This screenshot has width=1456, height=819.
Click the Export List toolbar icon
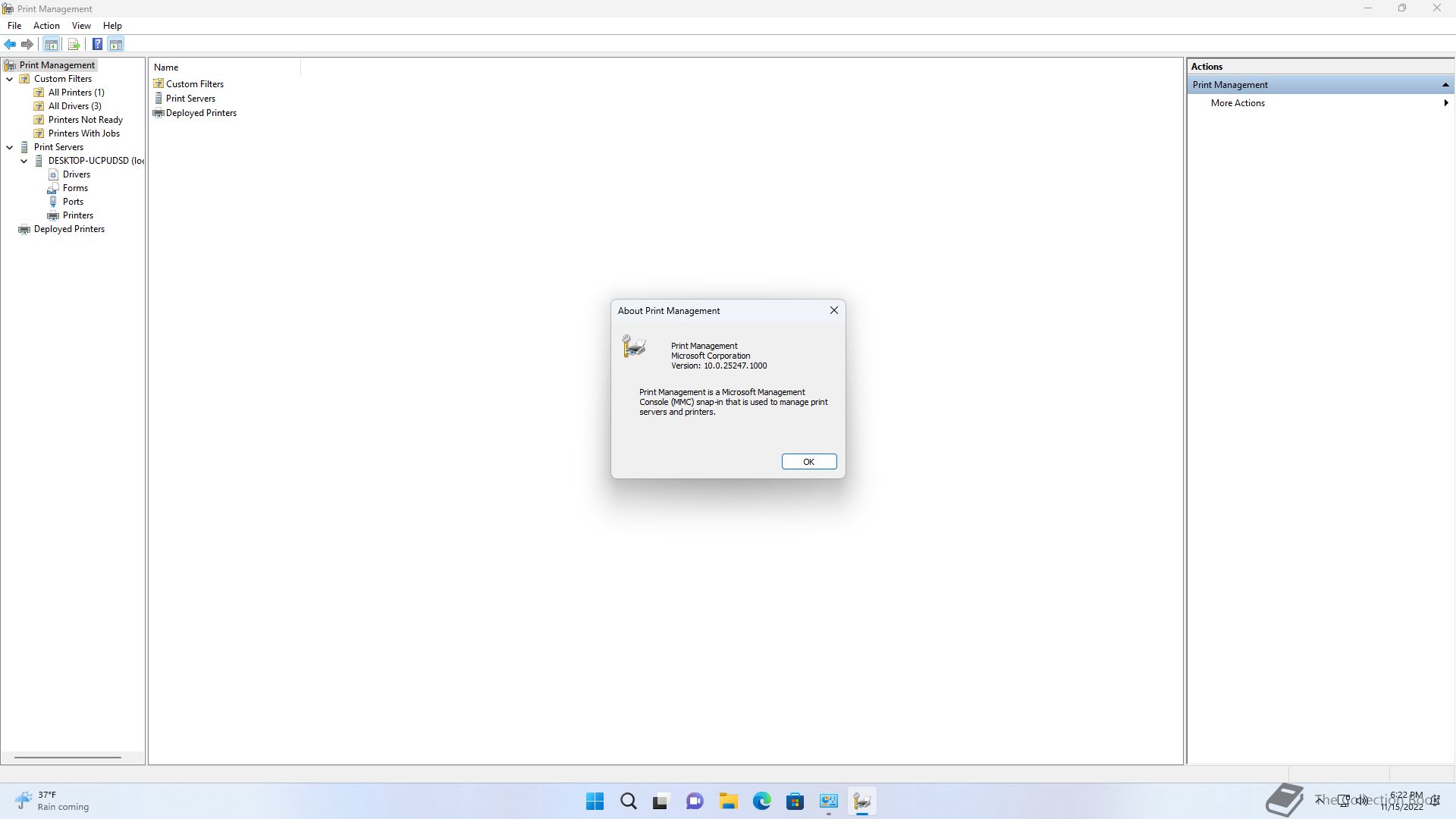click(x=74, y=44)
